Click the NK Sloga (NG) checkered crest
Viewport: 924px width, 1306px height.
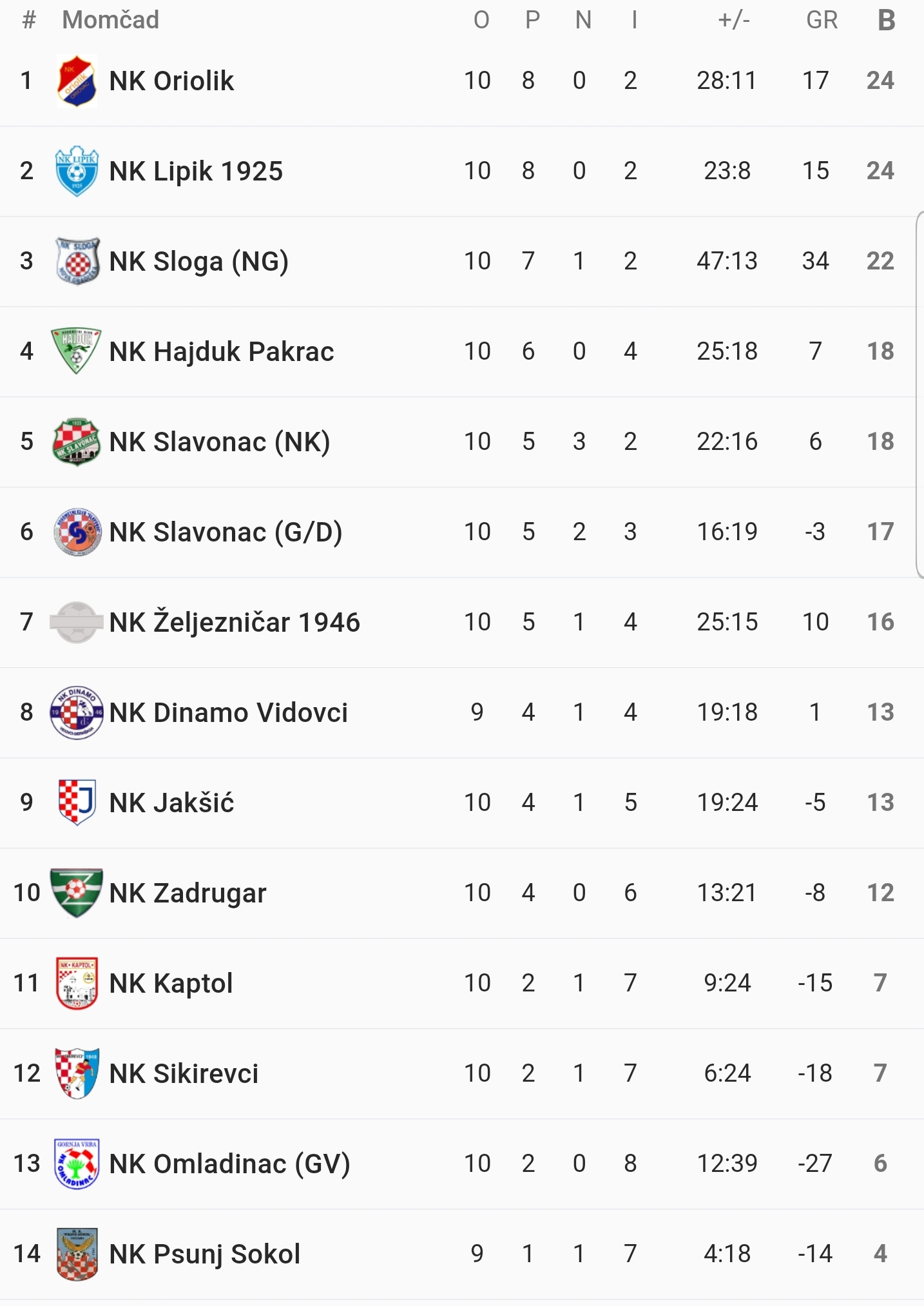click(x=77, y=261)
